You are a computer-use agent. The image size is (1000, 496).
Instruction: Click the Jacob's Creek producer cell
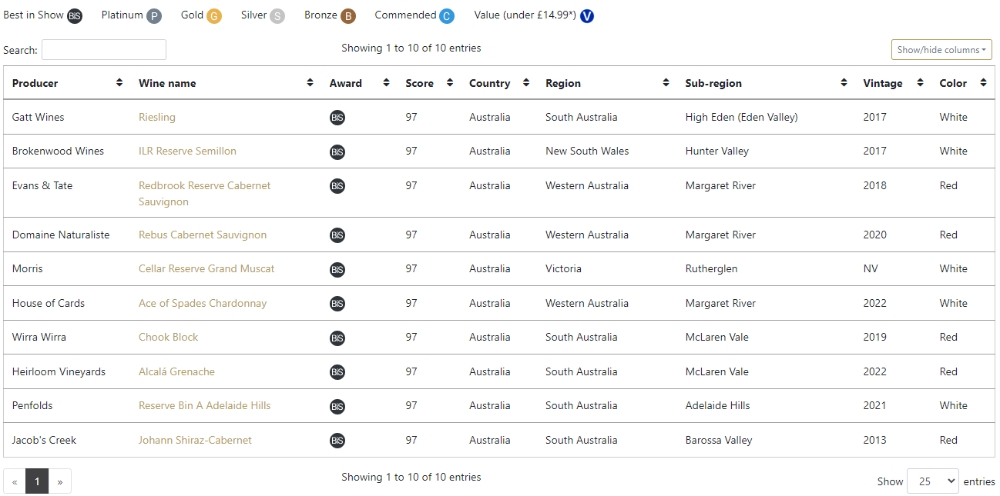[x=44, y=440]
